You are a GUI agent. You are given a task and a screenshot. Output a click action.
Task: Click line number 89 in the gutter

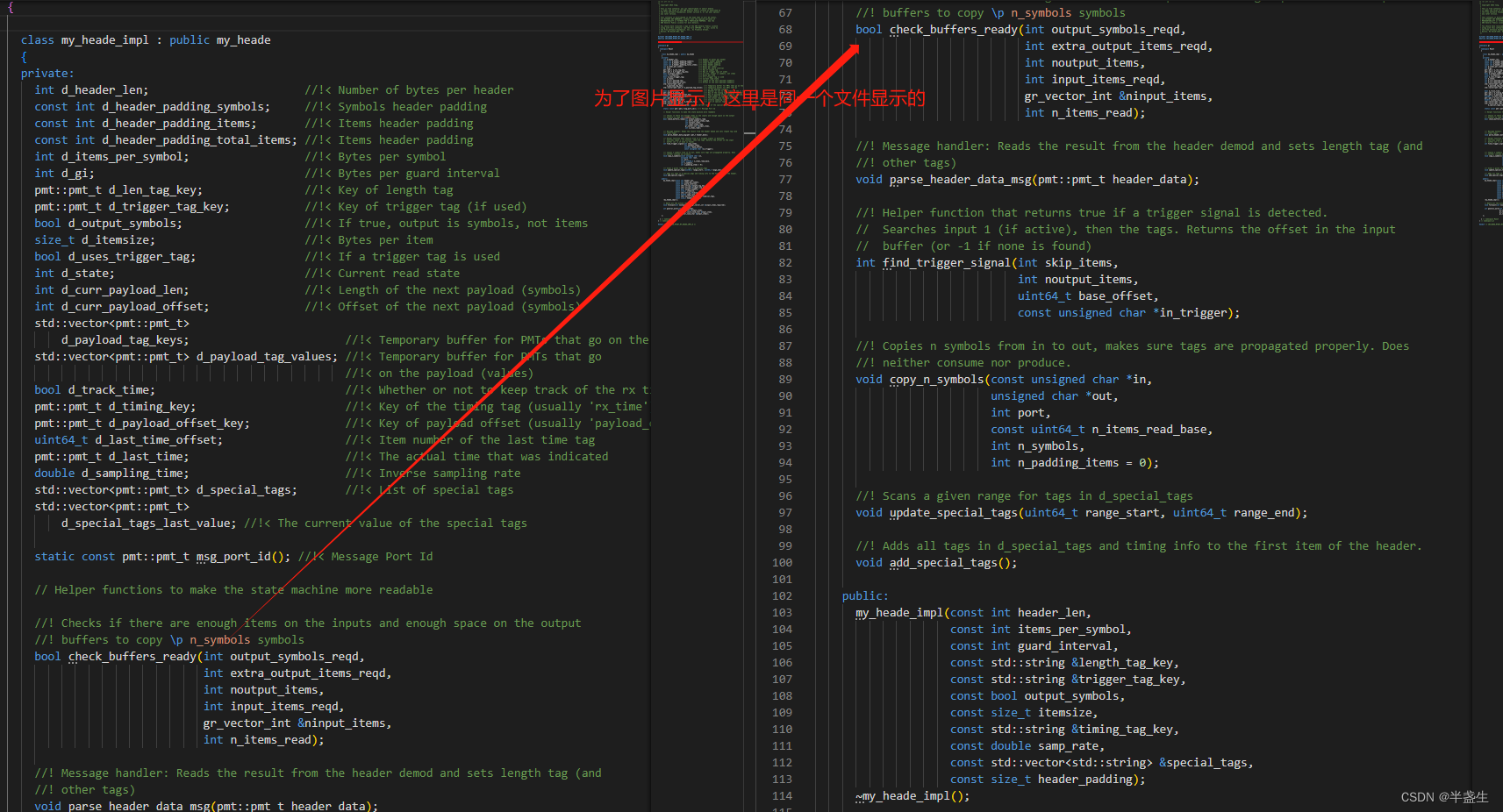coord(785,380)
